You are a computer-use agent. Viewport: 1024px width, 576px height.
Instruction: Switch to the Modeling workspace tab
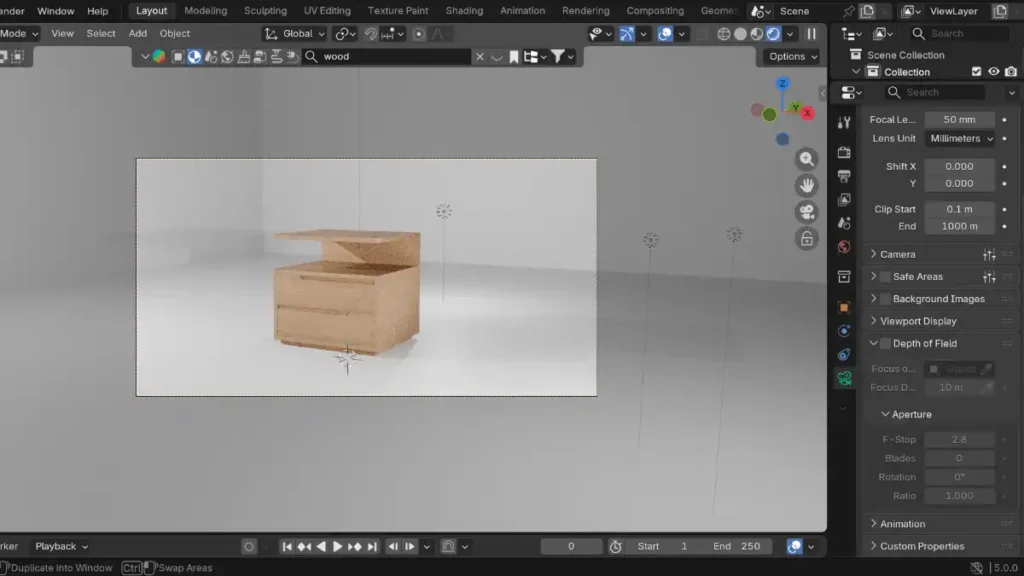tap(206, 11)
